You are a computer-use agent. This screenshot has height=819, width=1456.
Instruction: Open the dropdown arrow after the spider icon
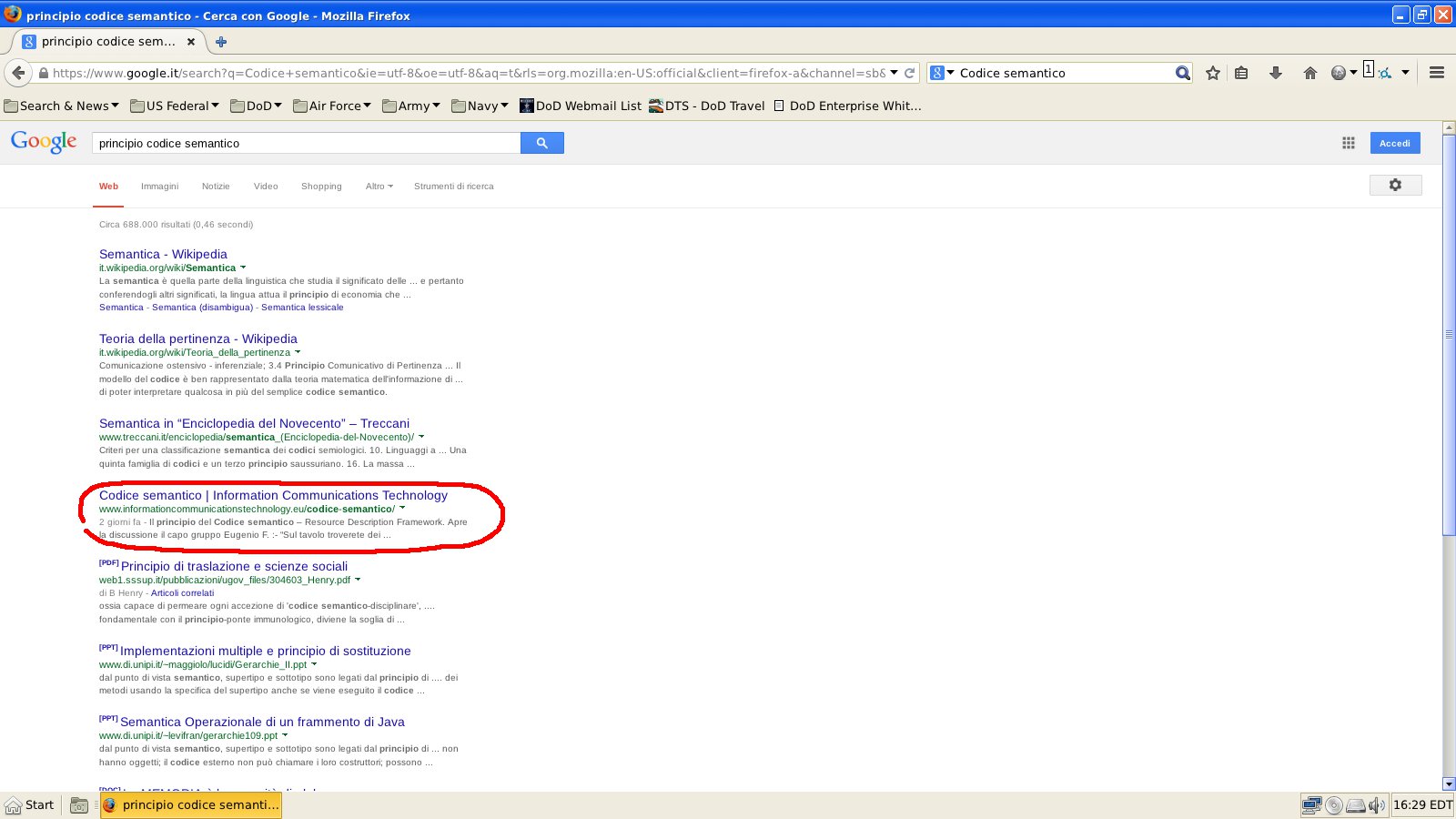click(x=1405, y=73)
